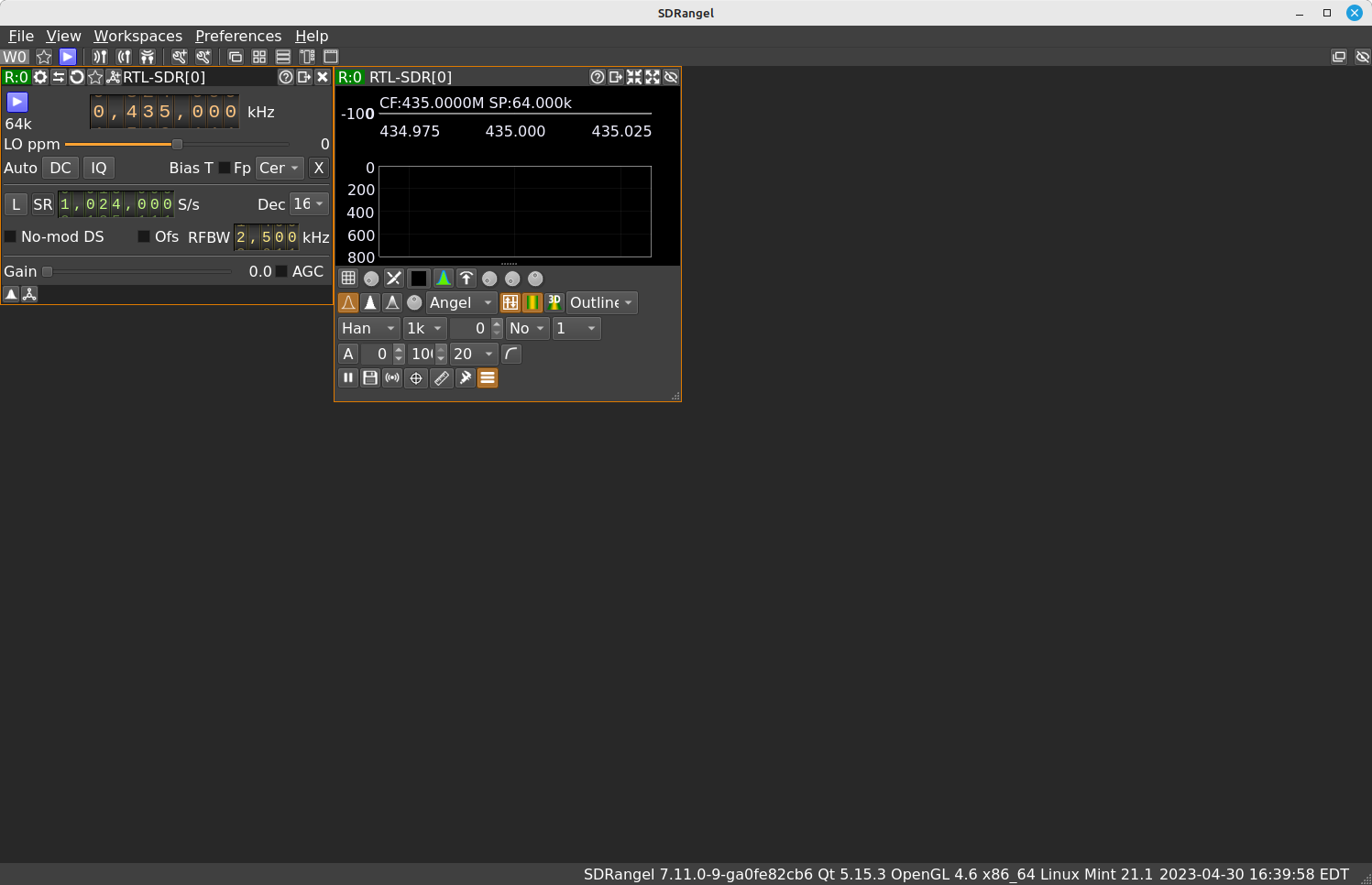Open the Workspaces menu
The image size is (1372, 885).
(137, 36)
